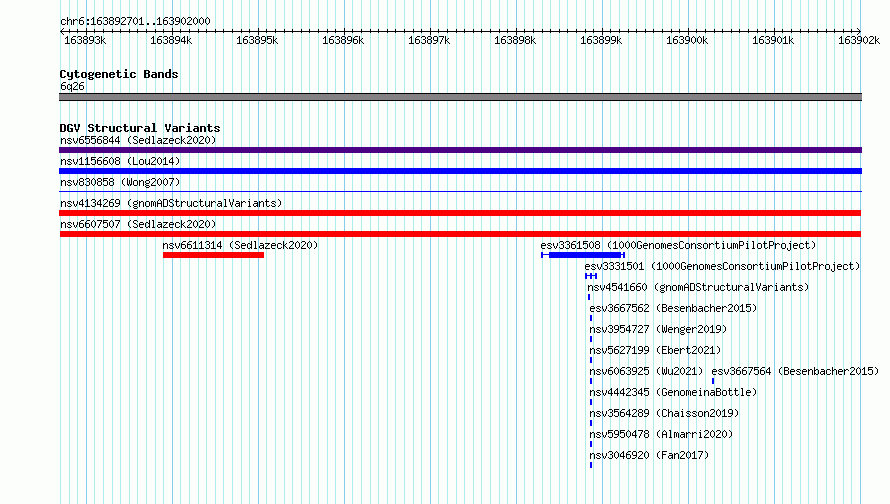Click the nsv4134269 (gnomADStructuralVariants) label
Image resolution: width=890 pixels, height=504 pixels.
[171, 203]
